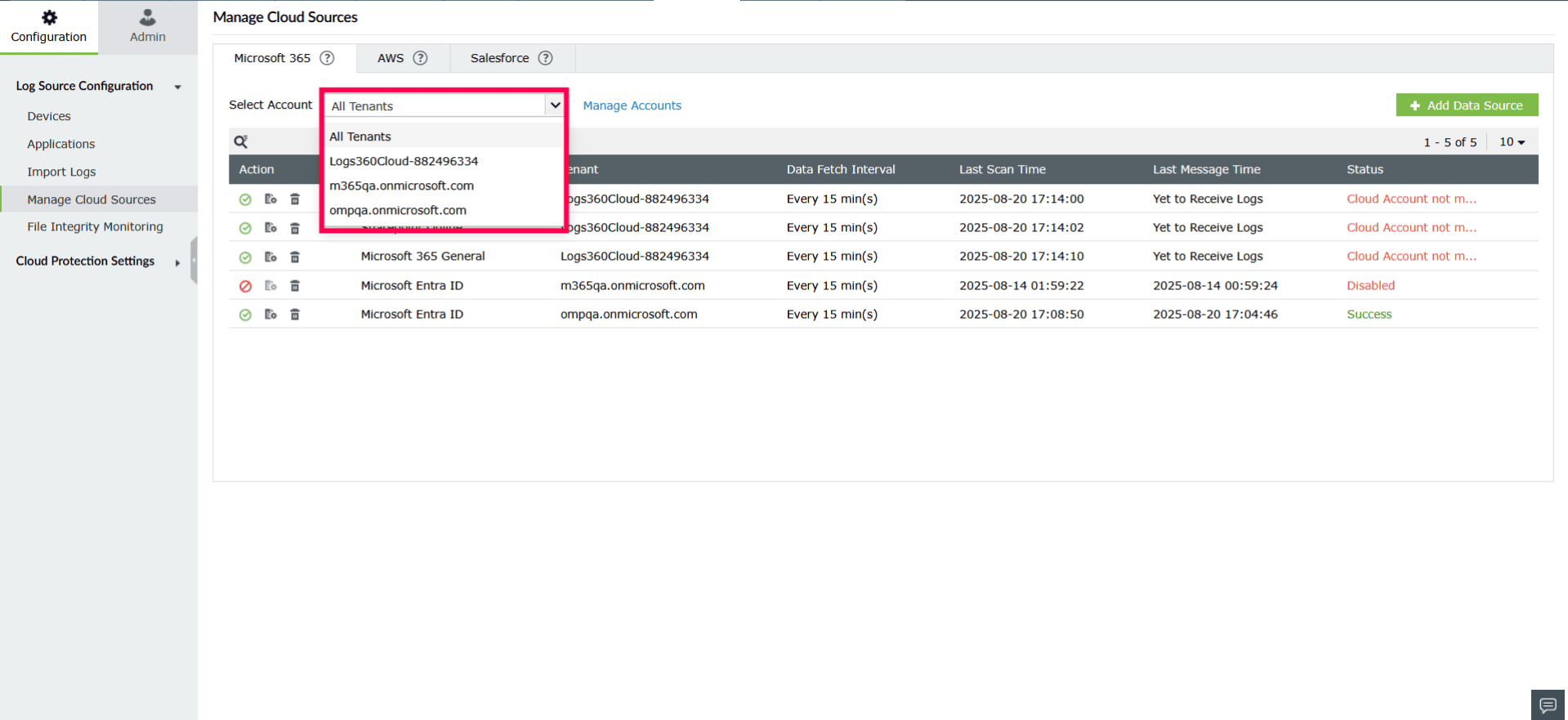Select All Tenants option in the list
Screen dimensions: 1568x720
click(444, 136)
